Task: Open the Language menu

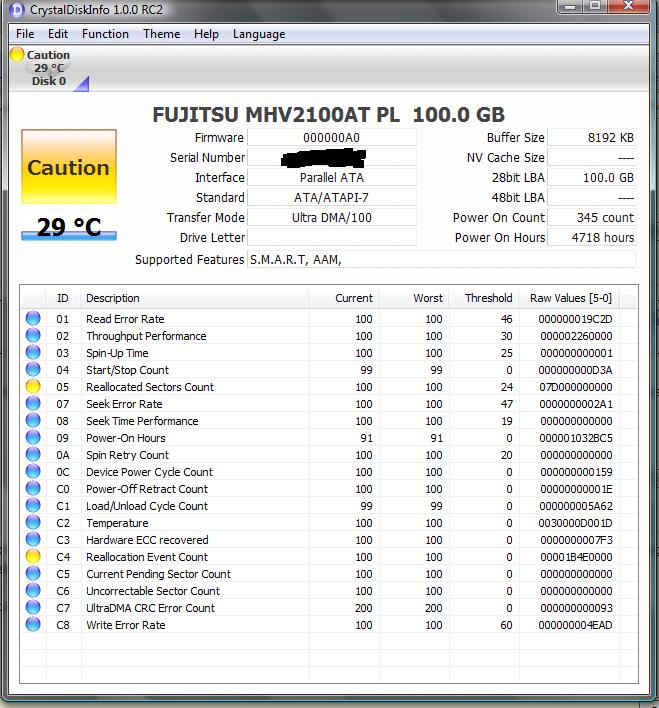Action: 259,34
